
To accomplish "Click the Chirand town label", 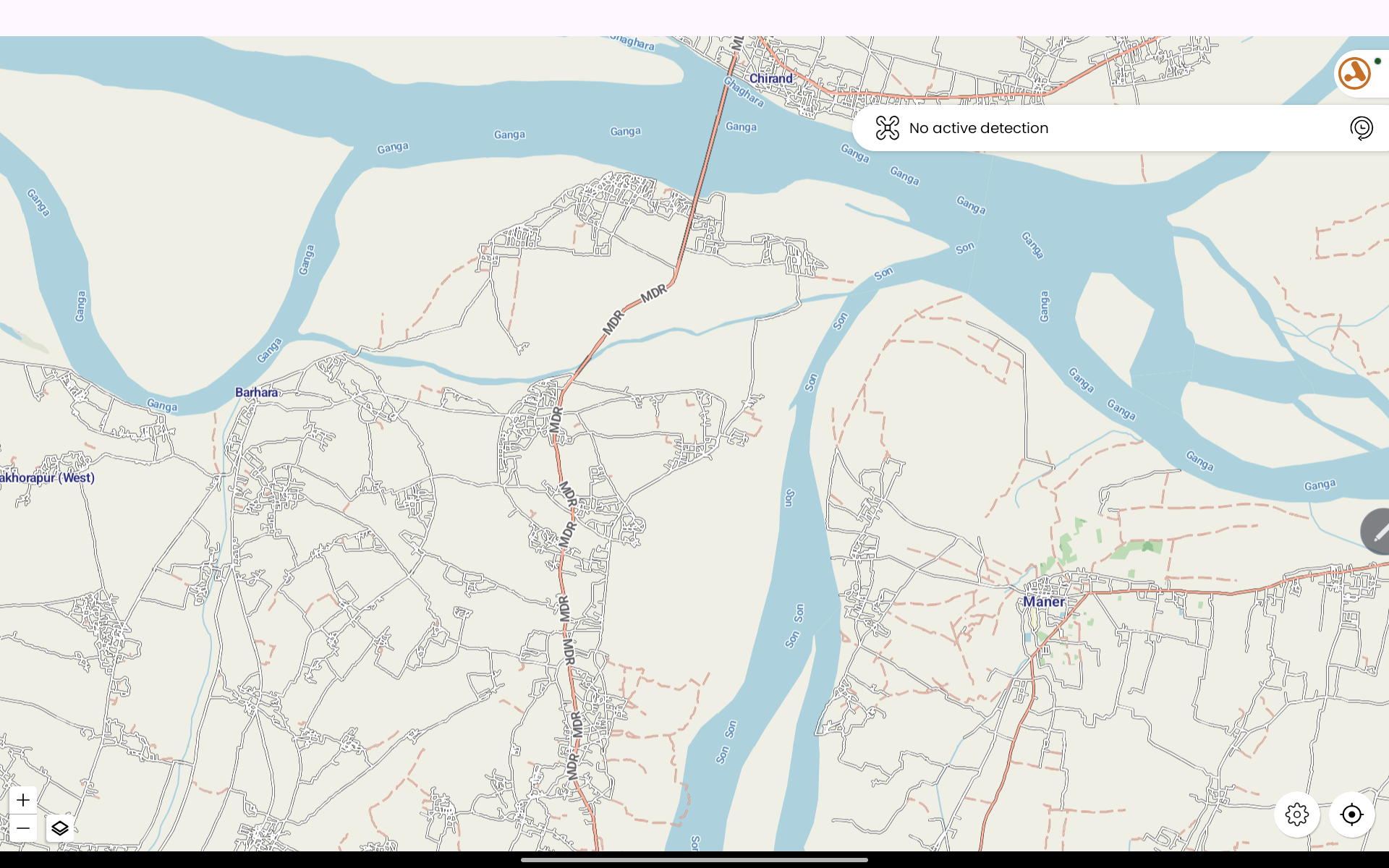I will click(x=770, y=78).
